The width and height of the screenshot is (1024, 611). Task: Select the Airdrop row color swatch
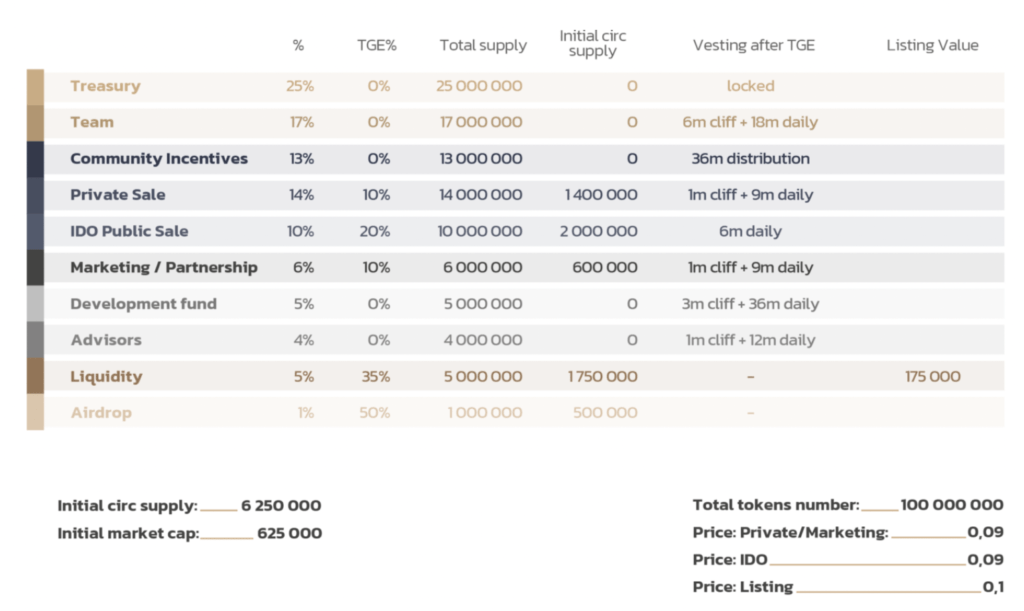35,413
